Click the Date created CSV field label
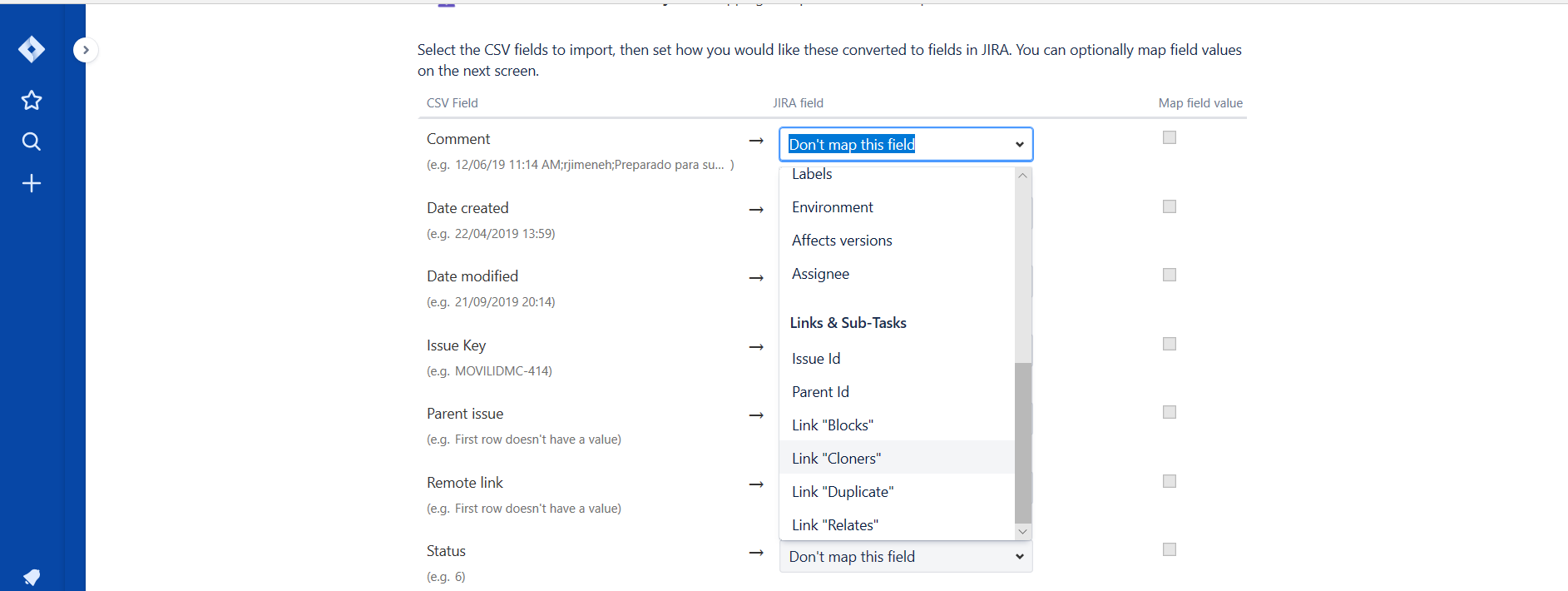Image resolution: width=1568 pixels, height=591 pixels. [467, 208]
